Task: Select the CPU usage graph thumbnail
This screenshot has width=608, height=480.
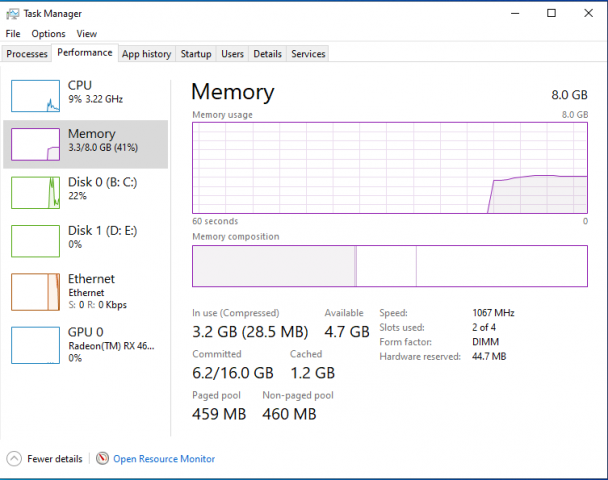Action: click(35, 95)
